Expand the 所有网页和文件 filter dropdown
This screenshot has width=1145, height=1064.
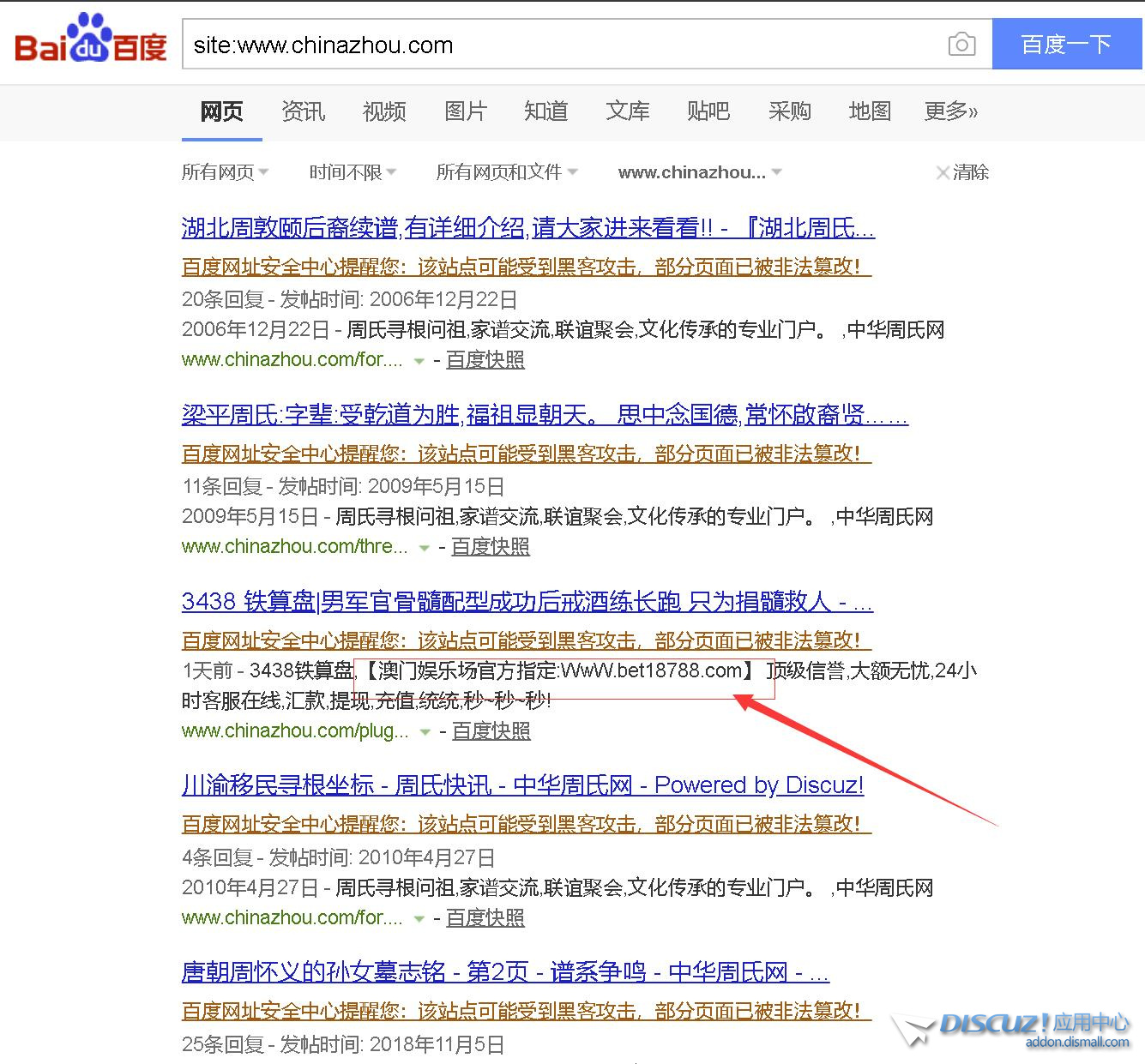click(x=507, y=172)
